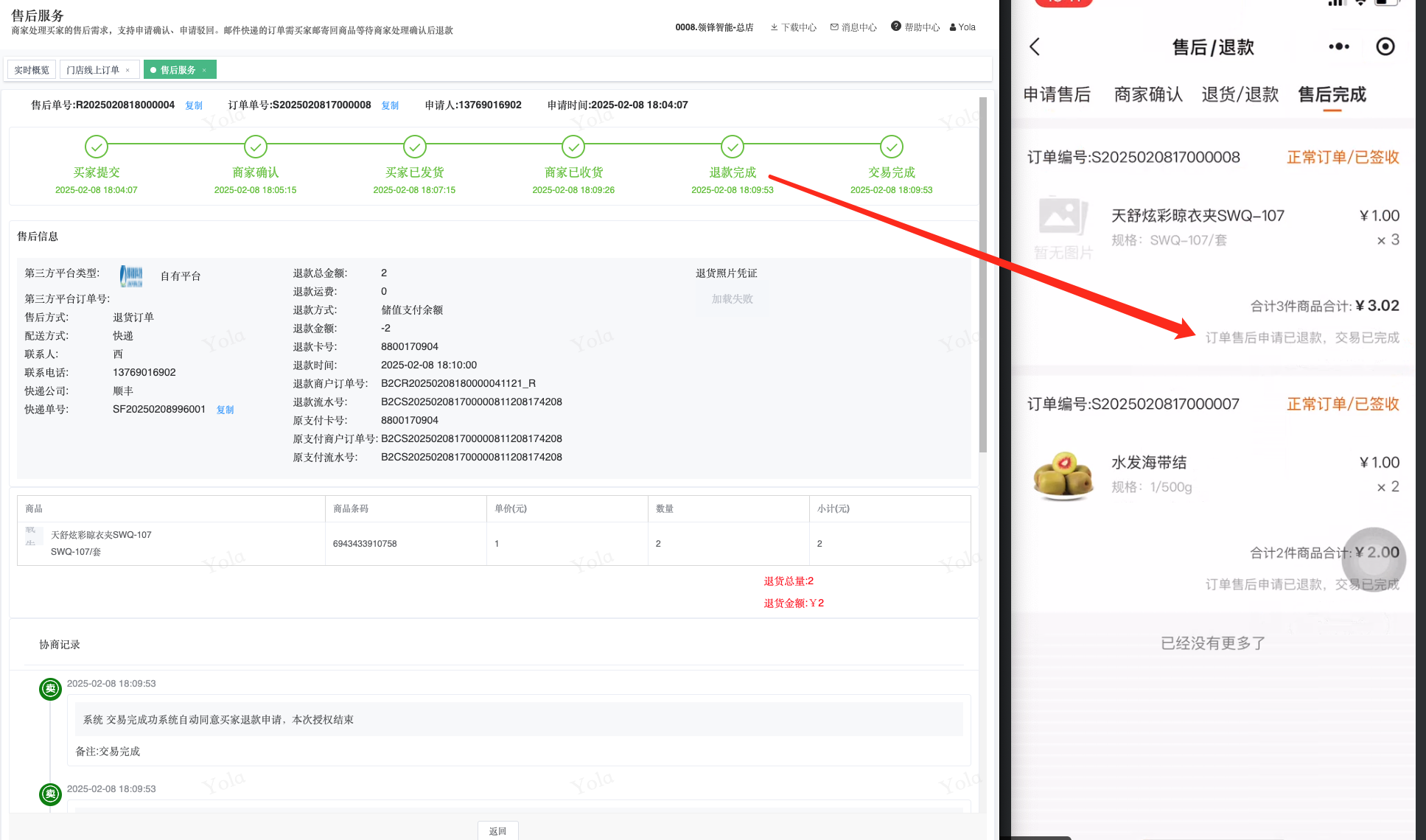
Task: Open the 水发海带结 product thumbnail
Action: (1063, 475)
